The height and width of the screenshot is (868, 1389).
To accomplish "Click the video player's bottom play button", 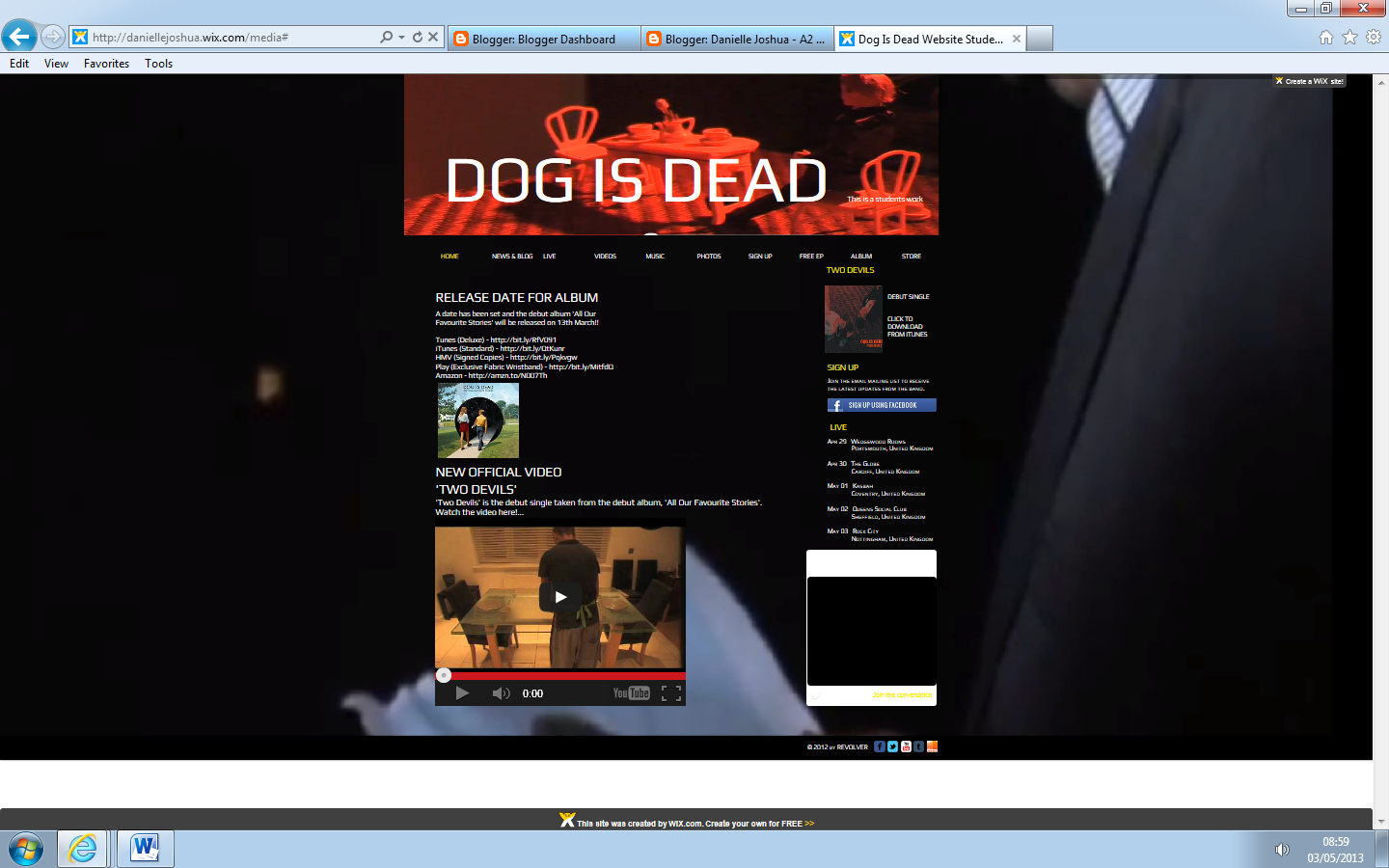I will click(462, 693).
